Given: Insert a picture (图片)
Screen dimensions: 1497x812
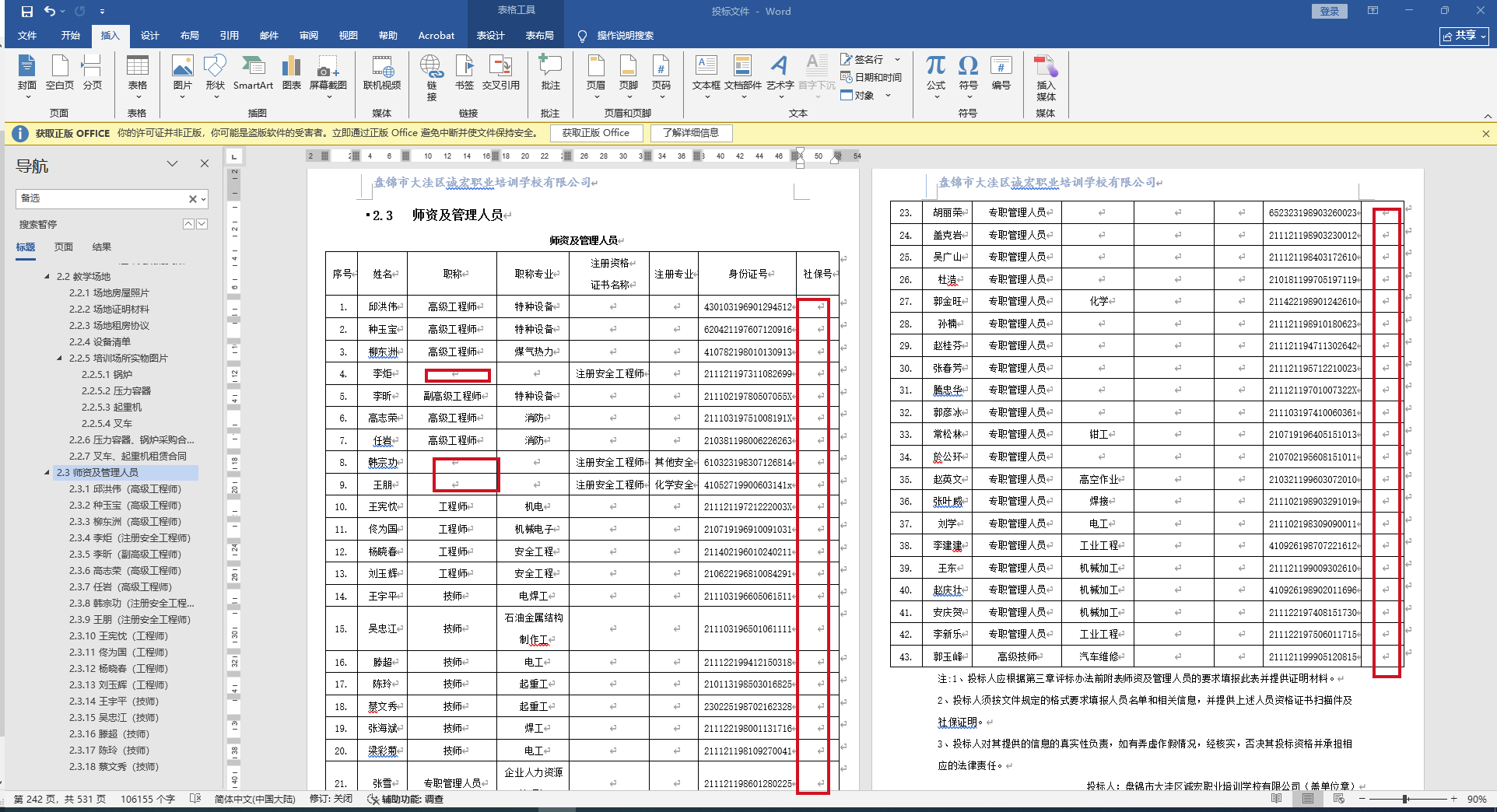Looking at the screenshot, I should click(x=183, y=75).
